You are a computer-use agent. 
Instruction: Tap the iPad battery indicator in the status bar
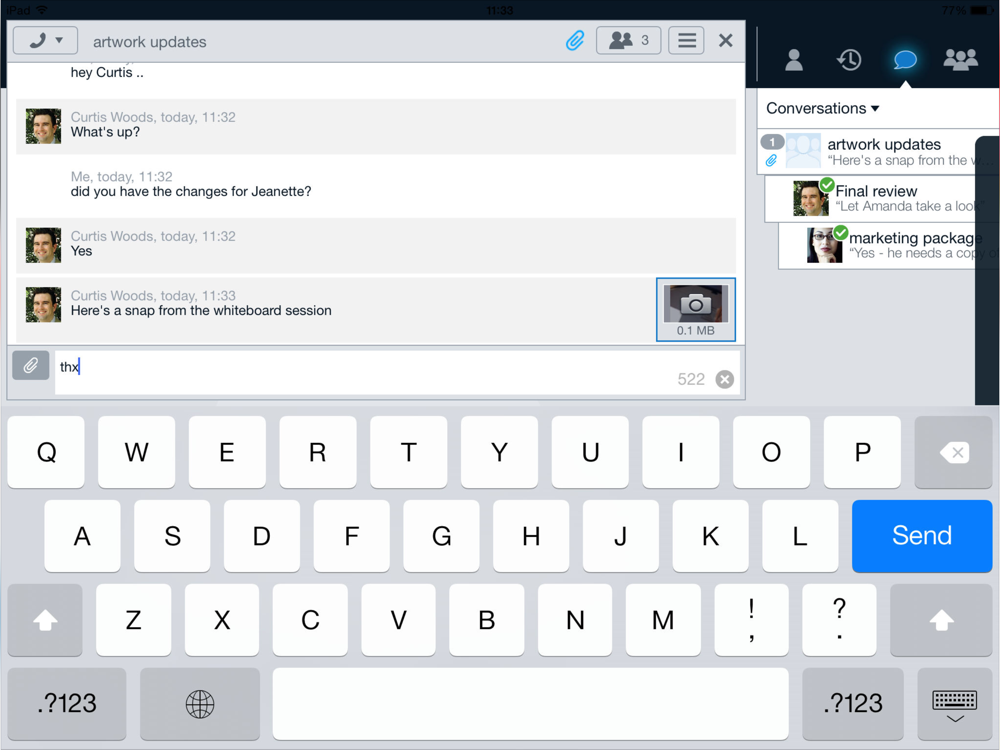point(980,10)
